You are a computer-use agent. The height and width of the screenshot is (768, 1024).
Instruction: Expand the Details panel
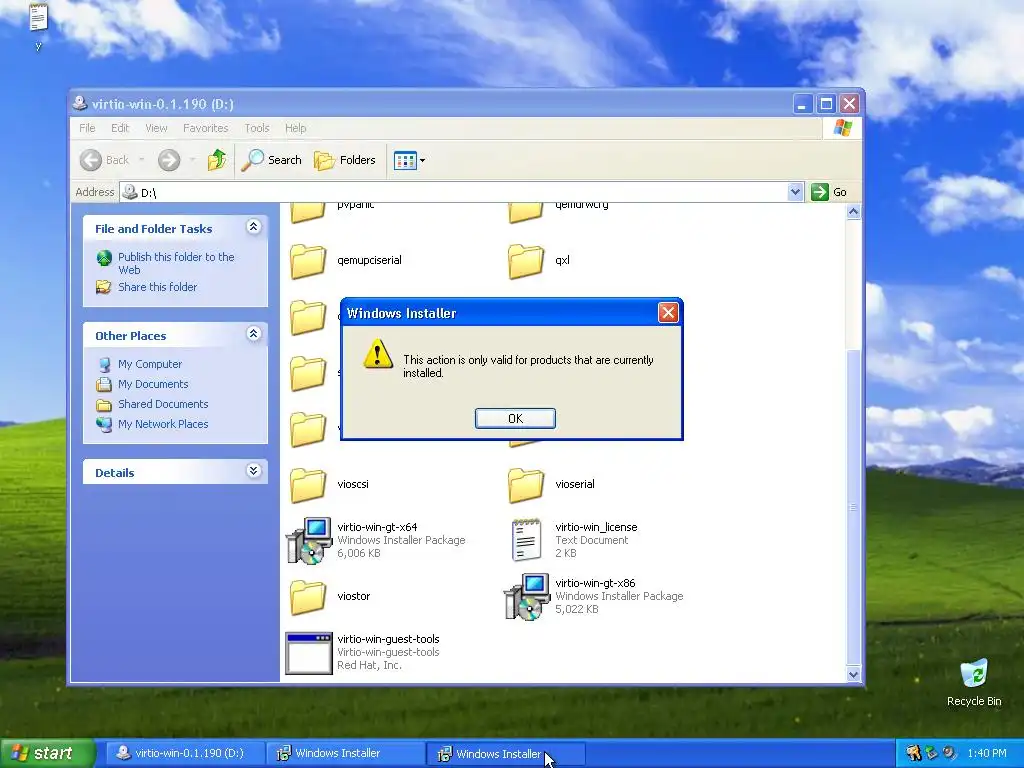tap(254, 471)
